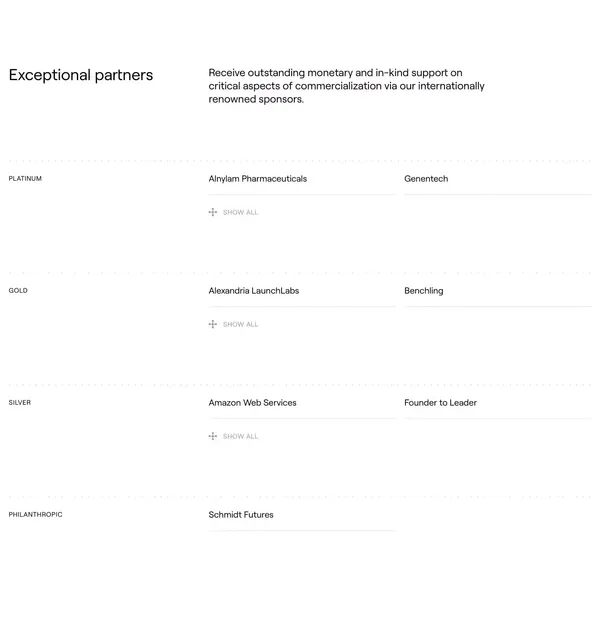The image size is (600, 621).
Task: Click the sponsor support description paragraph
Action: click(x=347, y=86)
